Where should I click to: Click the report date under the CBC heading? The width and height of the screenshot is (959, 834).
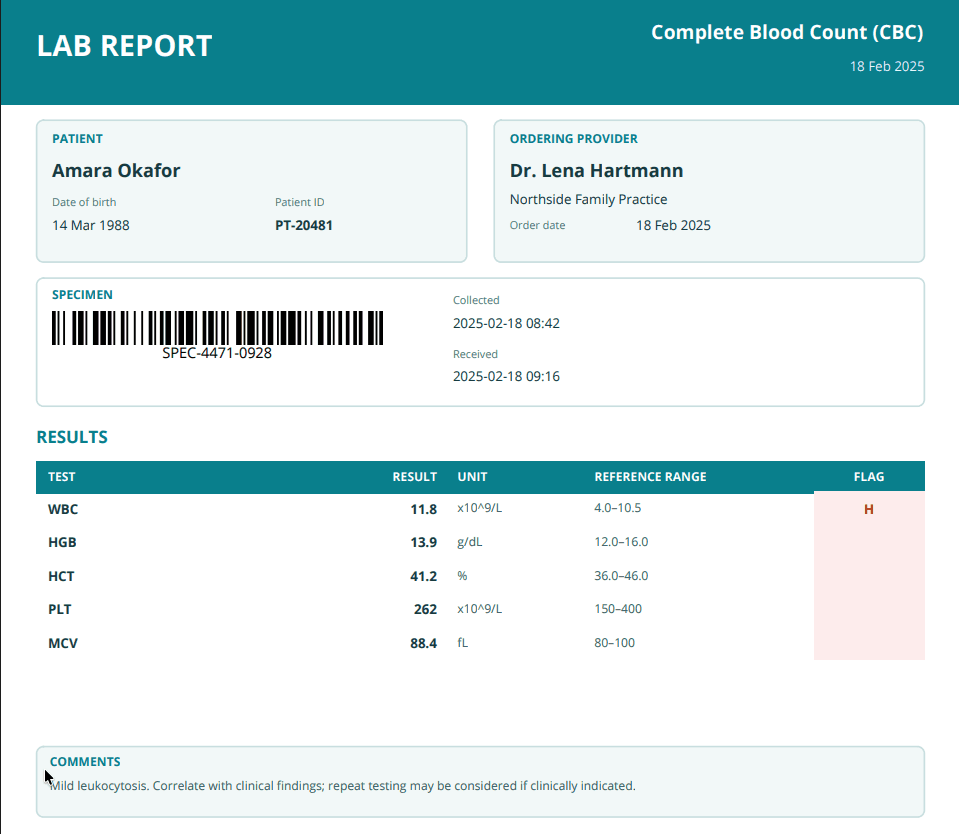tap(887, 66)
